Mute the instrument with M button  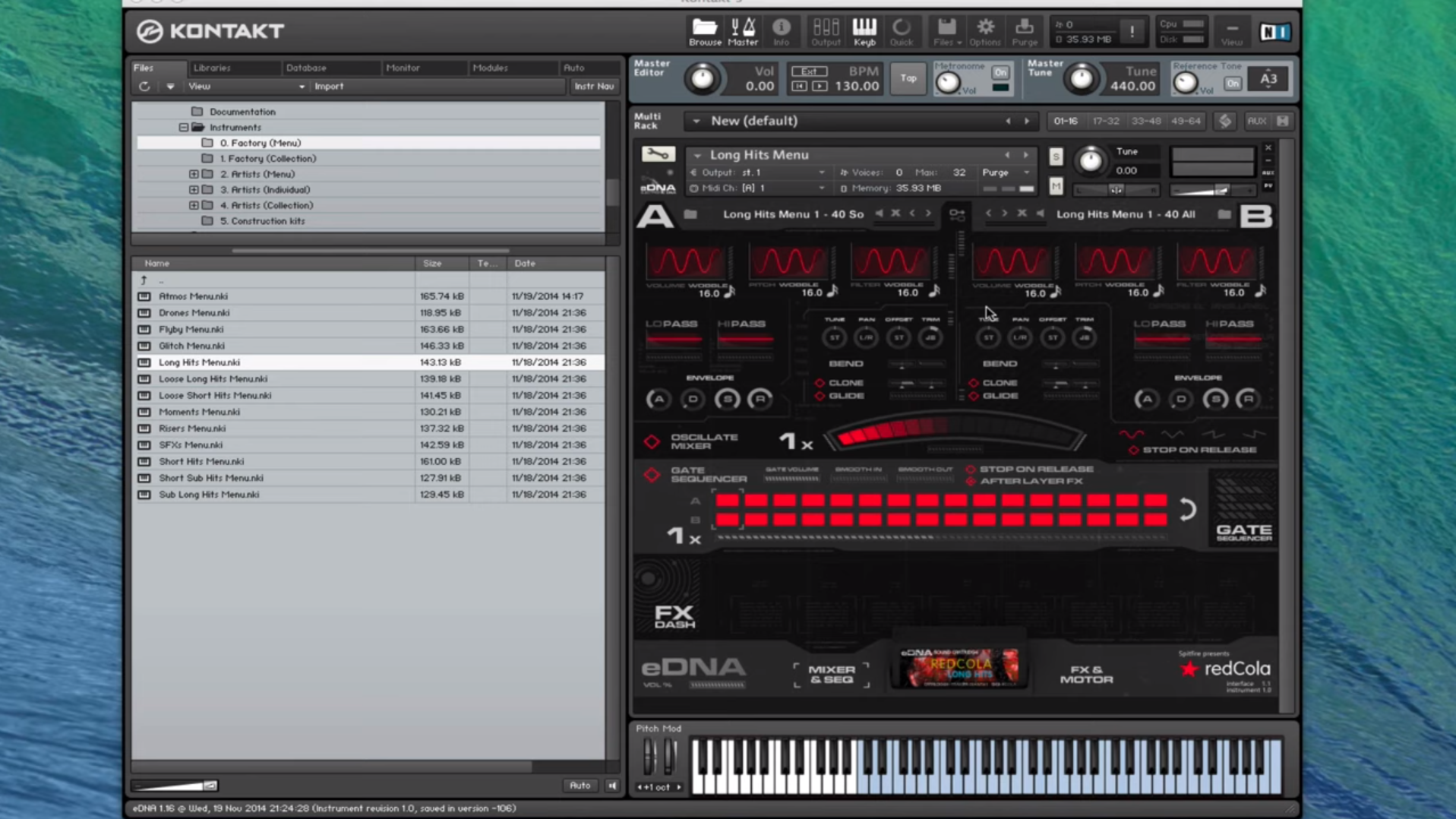[1056, 185]
